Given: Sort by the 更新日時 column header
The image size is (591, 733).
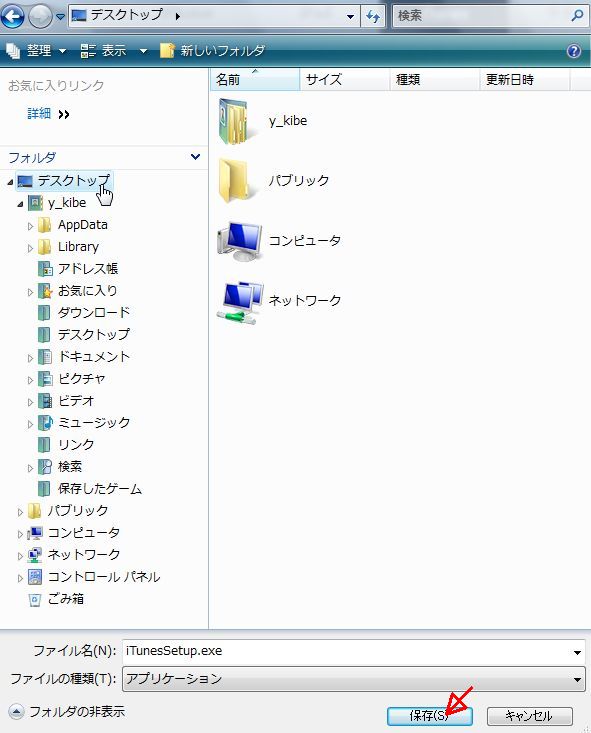Looking at the screenshot, I should (x=524, y=80).
